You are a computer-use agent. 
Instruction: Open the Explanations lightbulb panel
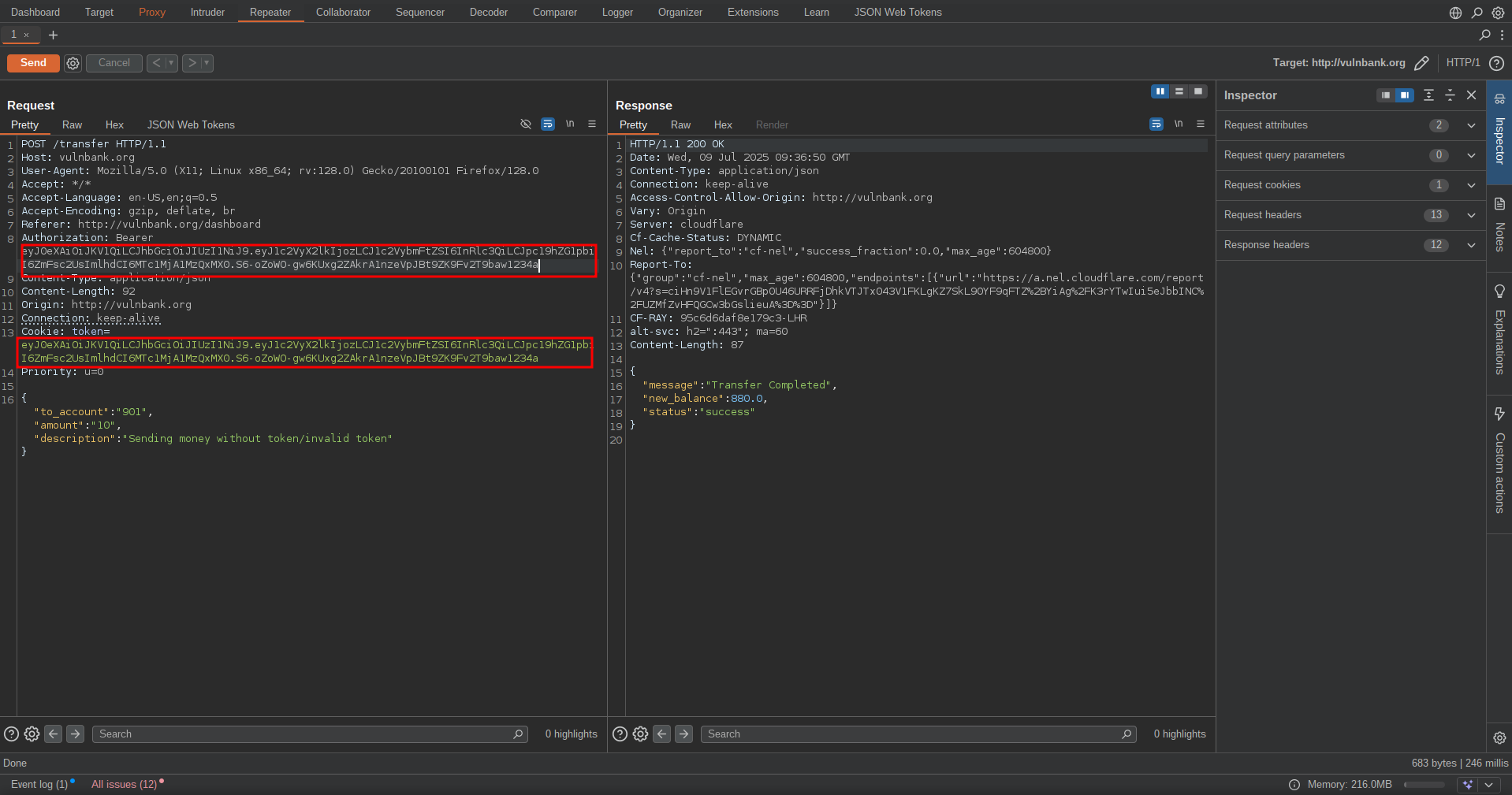click(x=1499, y=329)
